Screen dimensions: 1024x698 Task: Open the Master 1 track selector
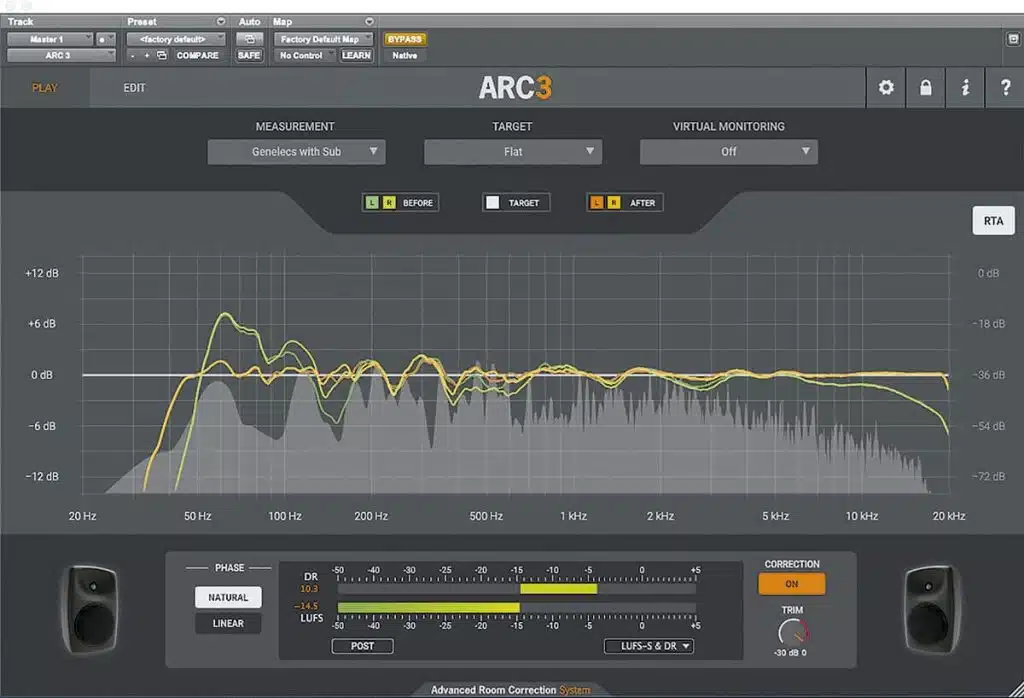point(50,39)
